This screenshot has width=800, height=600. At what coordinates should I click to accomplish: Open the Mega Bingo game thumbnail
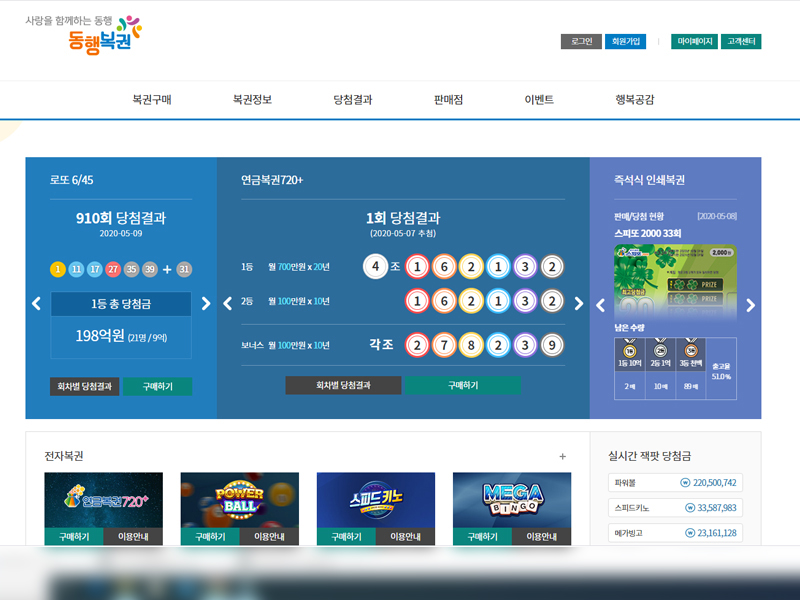click(512, 500)
